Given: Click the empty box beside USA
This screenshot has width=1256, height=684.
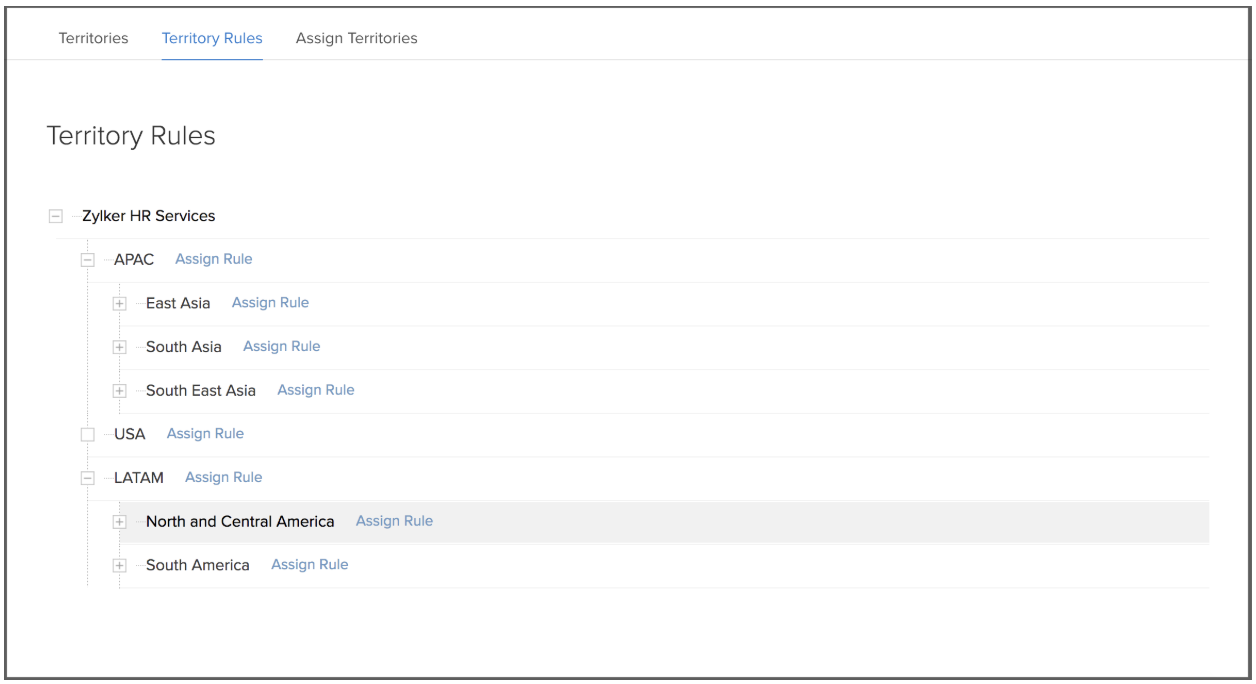Looking at the screenshot, I should [x=87, y=434].
